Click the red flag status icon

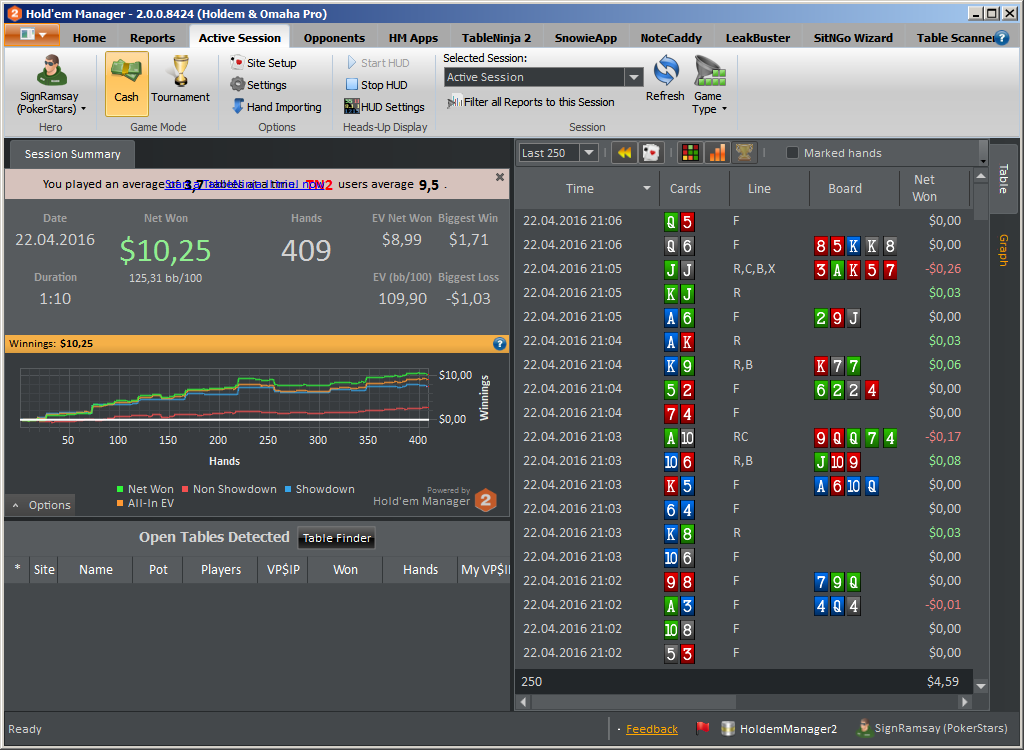click(702, 728)
